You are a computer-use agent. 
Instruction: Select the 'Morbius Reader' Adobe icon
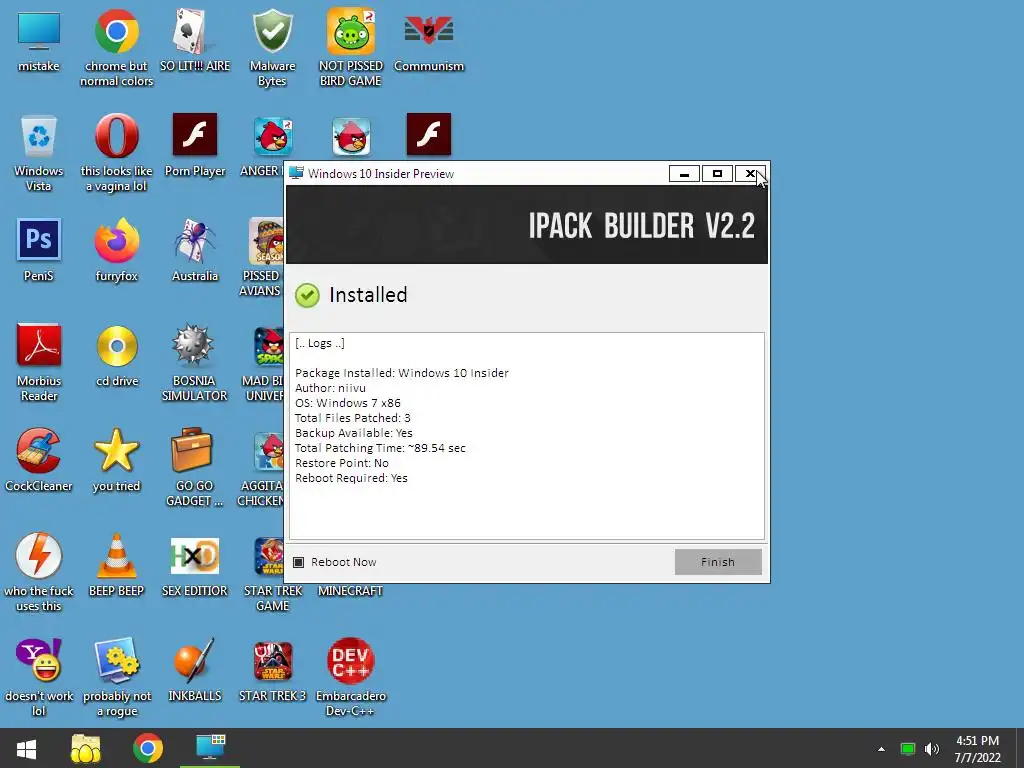[39, 345]
